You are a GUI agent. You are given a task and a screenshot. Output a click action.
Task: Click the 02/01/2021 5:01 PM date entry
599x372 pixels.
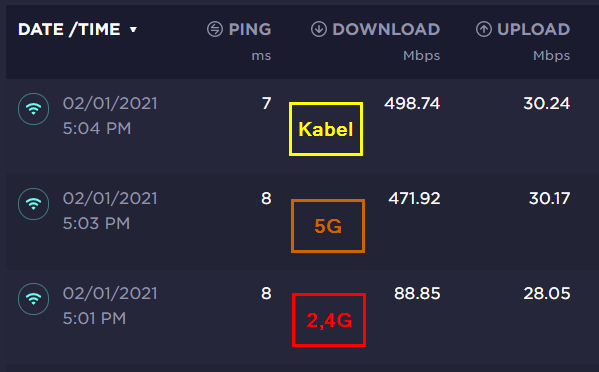coord(110,306)
